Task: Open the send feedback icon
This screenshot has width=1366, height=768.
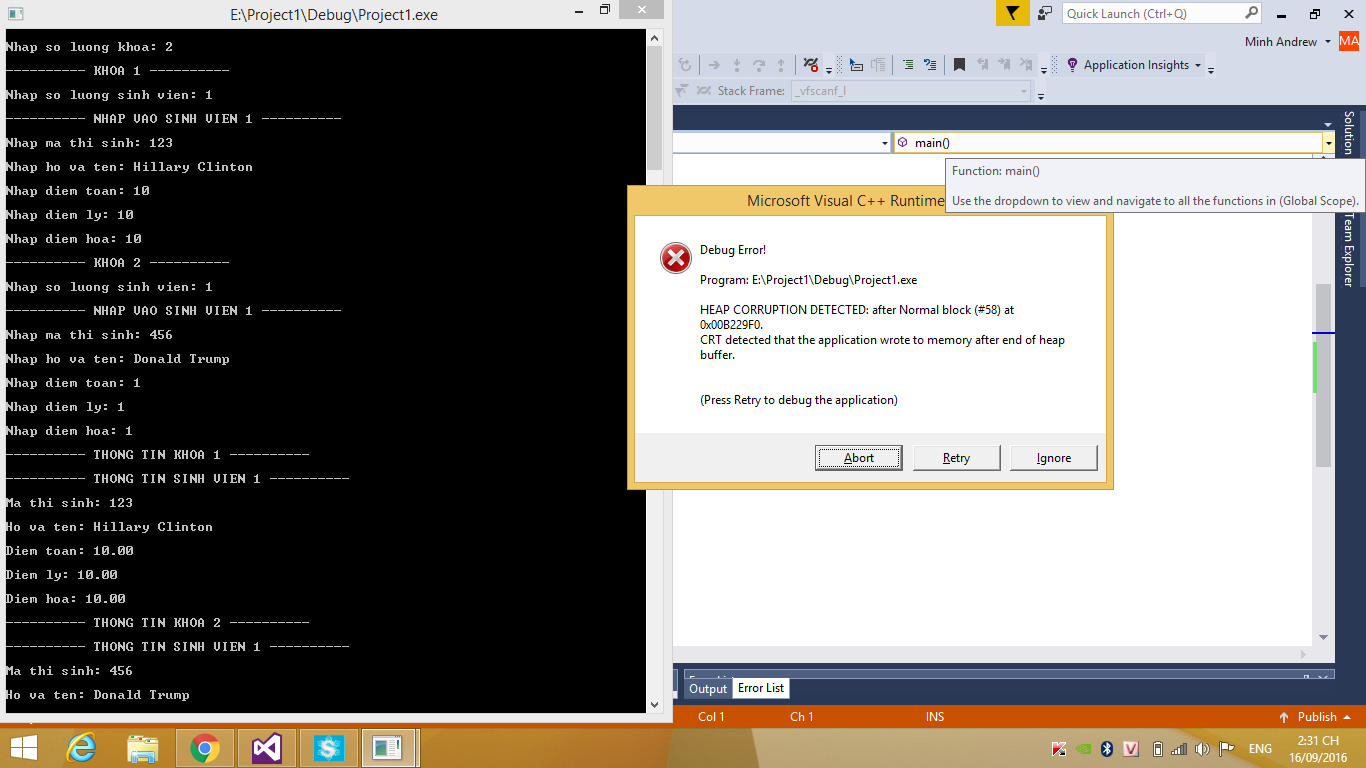Action: tap(1045, 14)
